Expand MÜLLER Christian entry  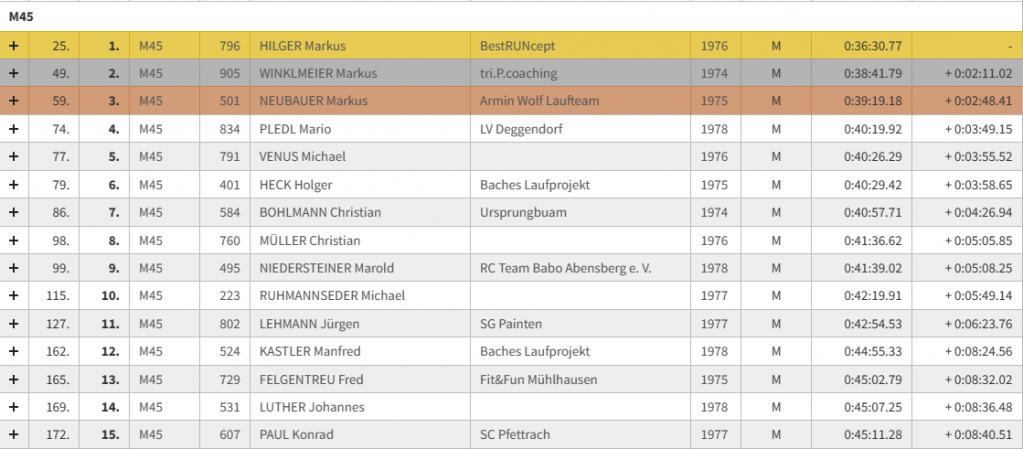click(x=13, y=241)
